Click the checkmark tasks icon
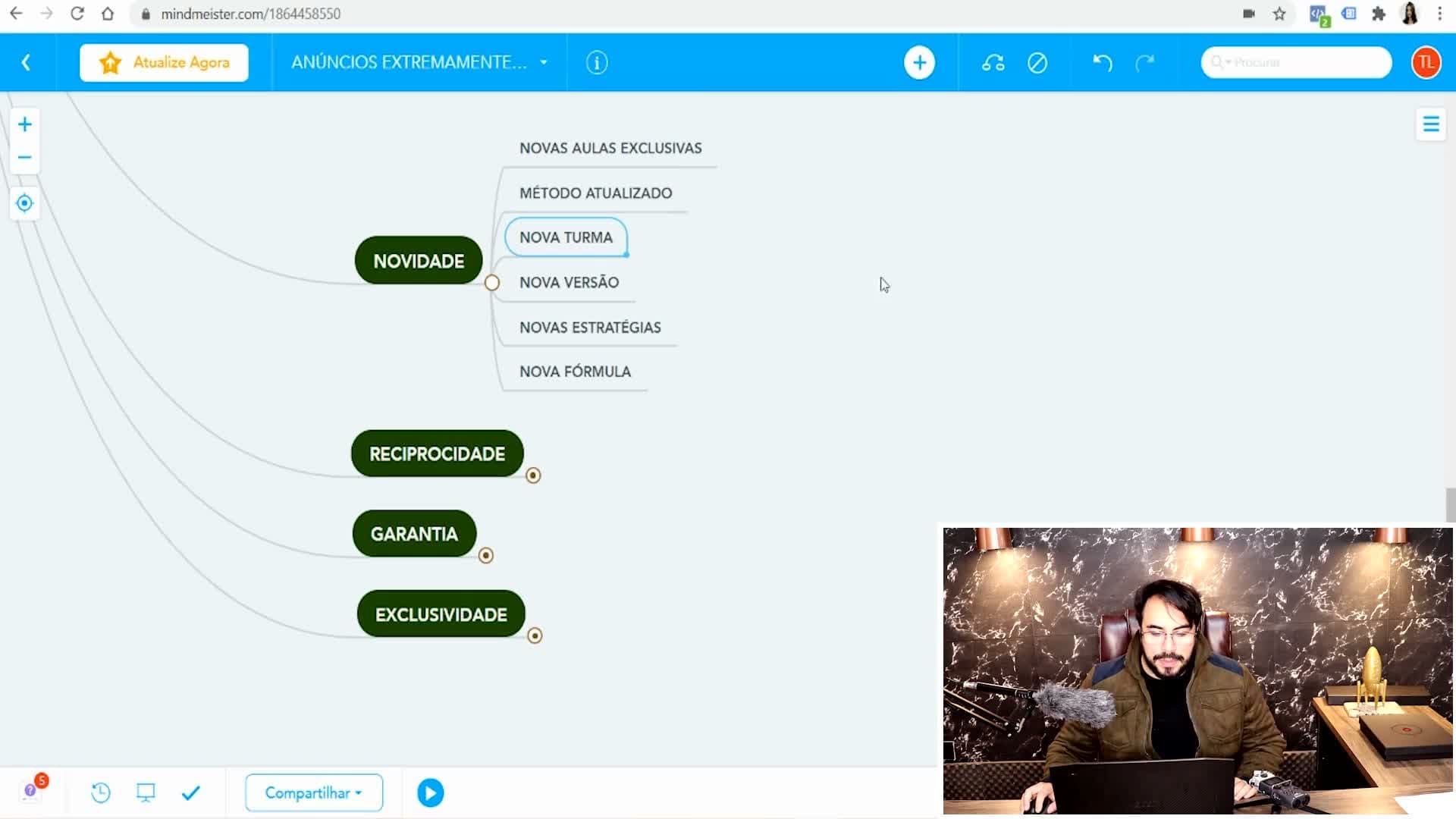The height and width of the screenshot is (819, 1456). (x=191, y=793)
